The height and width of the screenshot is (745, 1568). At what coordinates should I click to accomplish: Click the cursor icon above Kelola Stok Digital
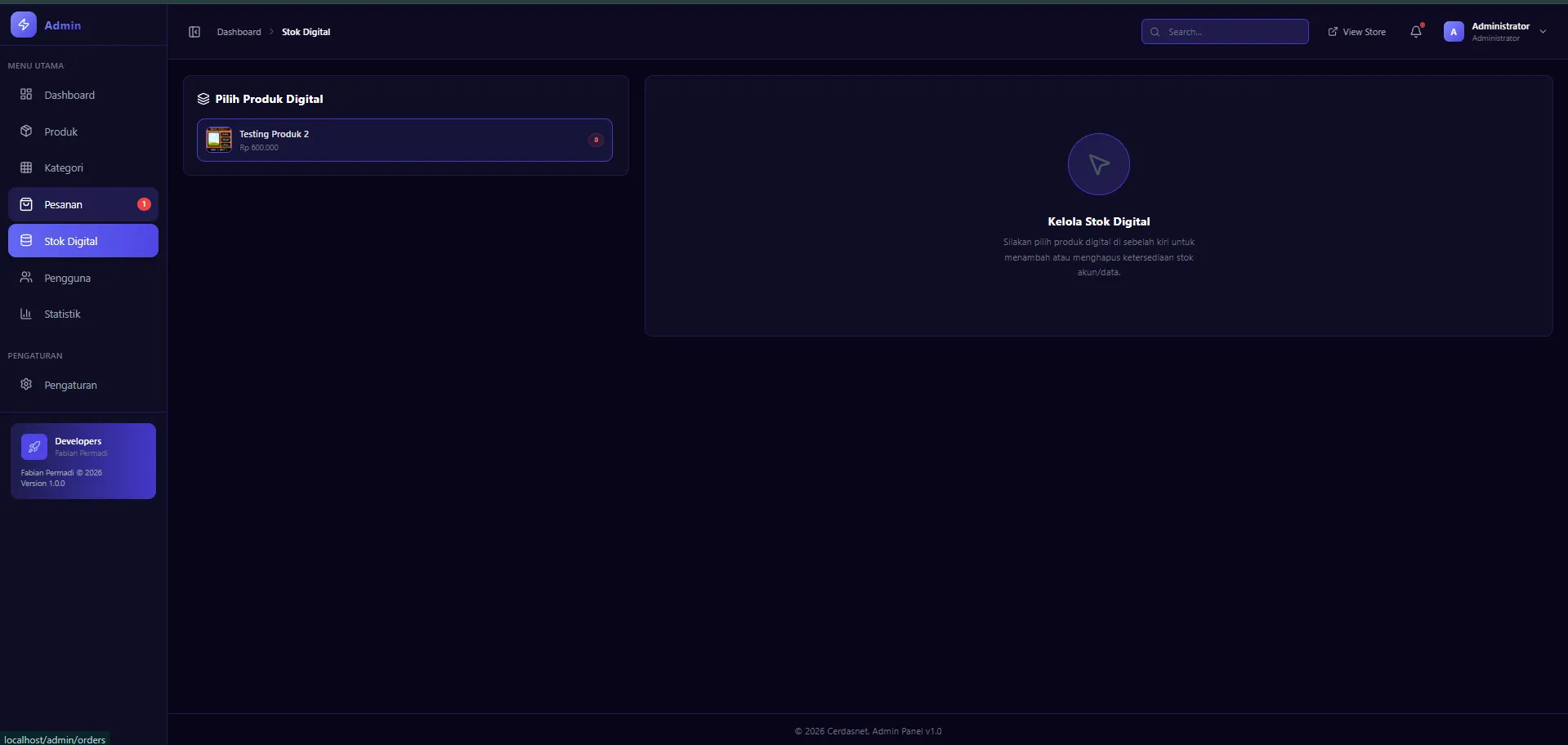tap(1098, 164)
